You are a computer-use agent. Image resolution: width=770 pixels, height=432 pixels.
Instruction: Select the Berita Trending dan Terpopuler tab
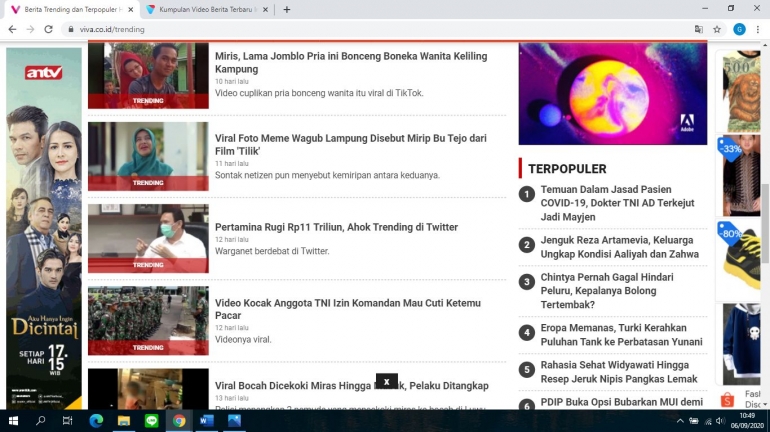point(71,9)
